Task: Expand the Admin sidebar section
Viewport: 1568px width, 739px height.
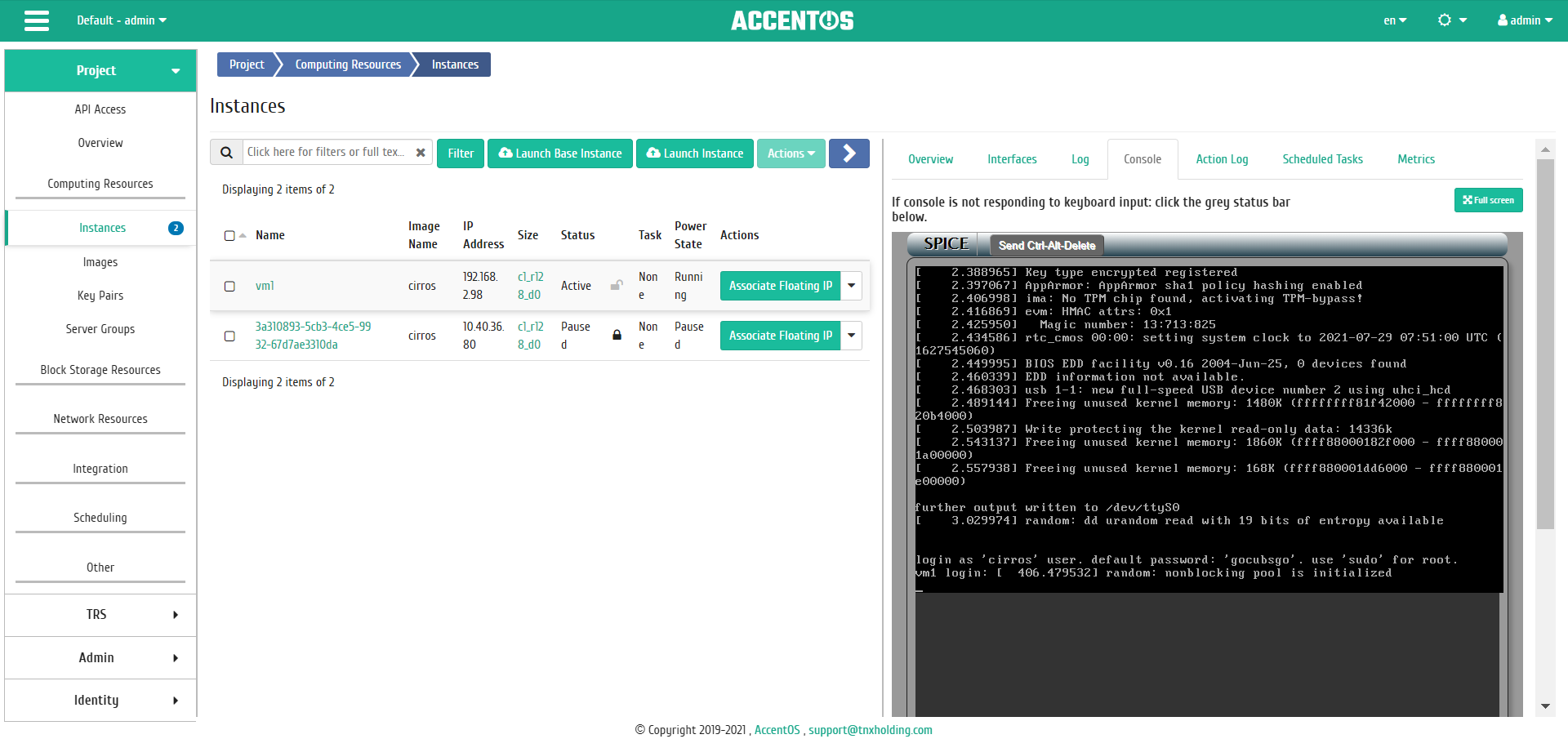Action: (x=100, y=657)
